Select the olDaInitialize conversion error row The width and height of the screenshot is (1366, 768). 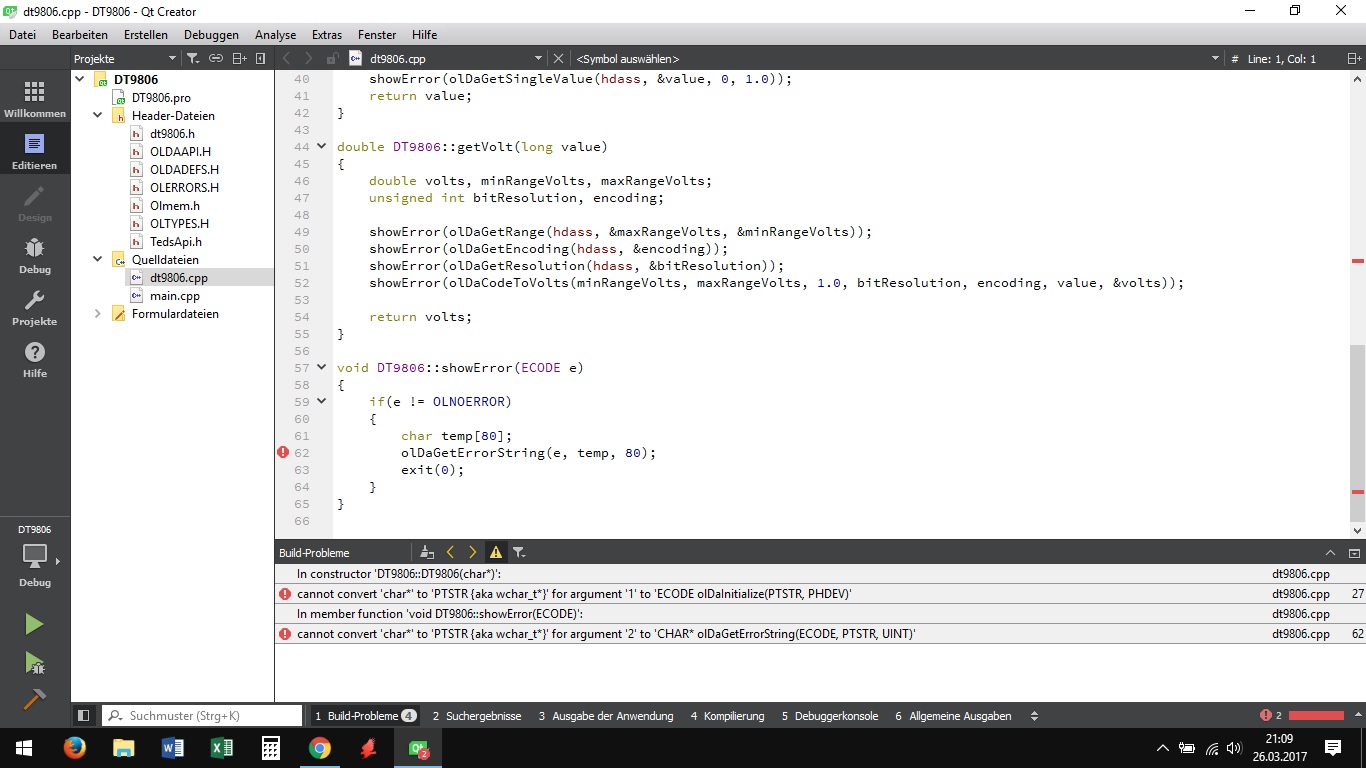coord(820,594)
